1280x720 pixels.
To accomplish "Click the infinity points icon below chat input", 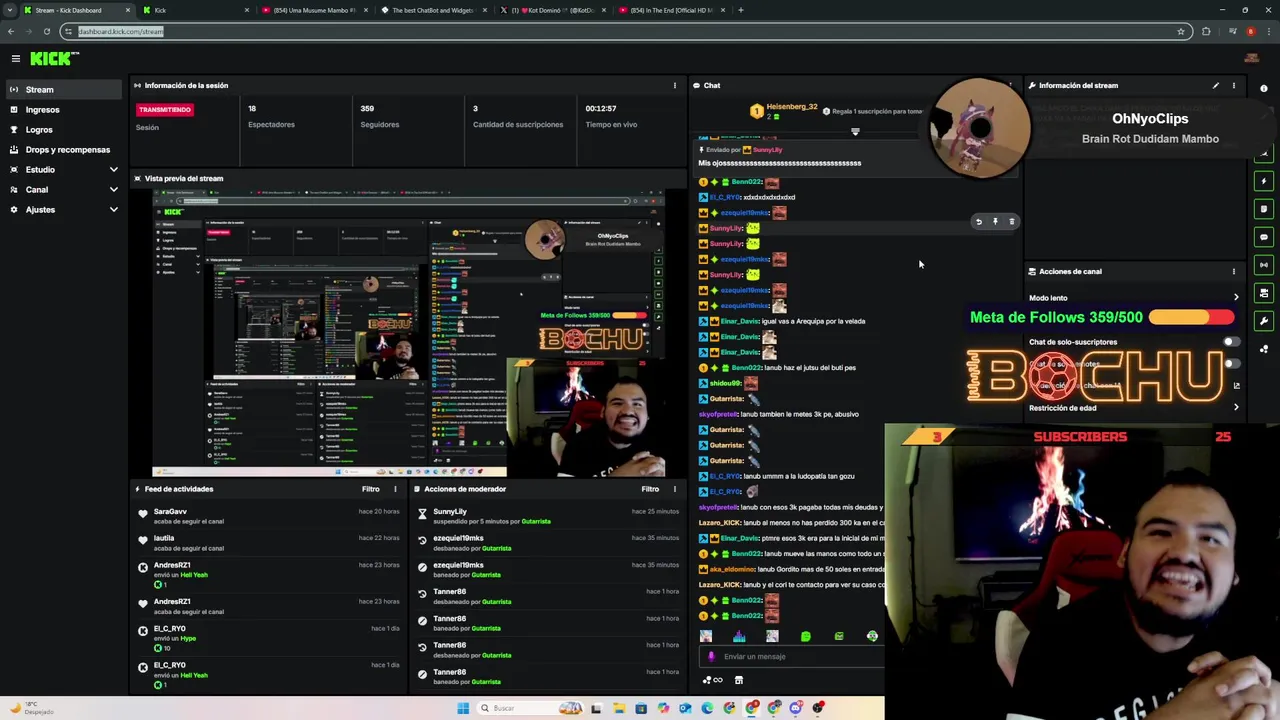I will [x=712, y=680].
